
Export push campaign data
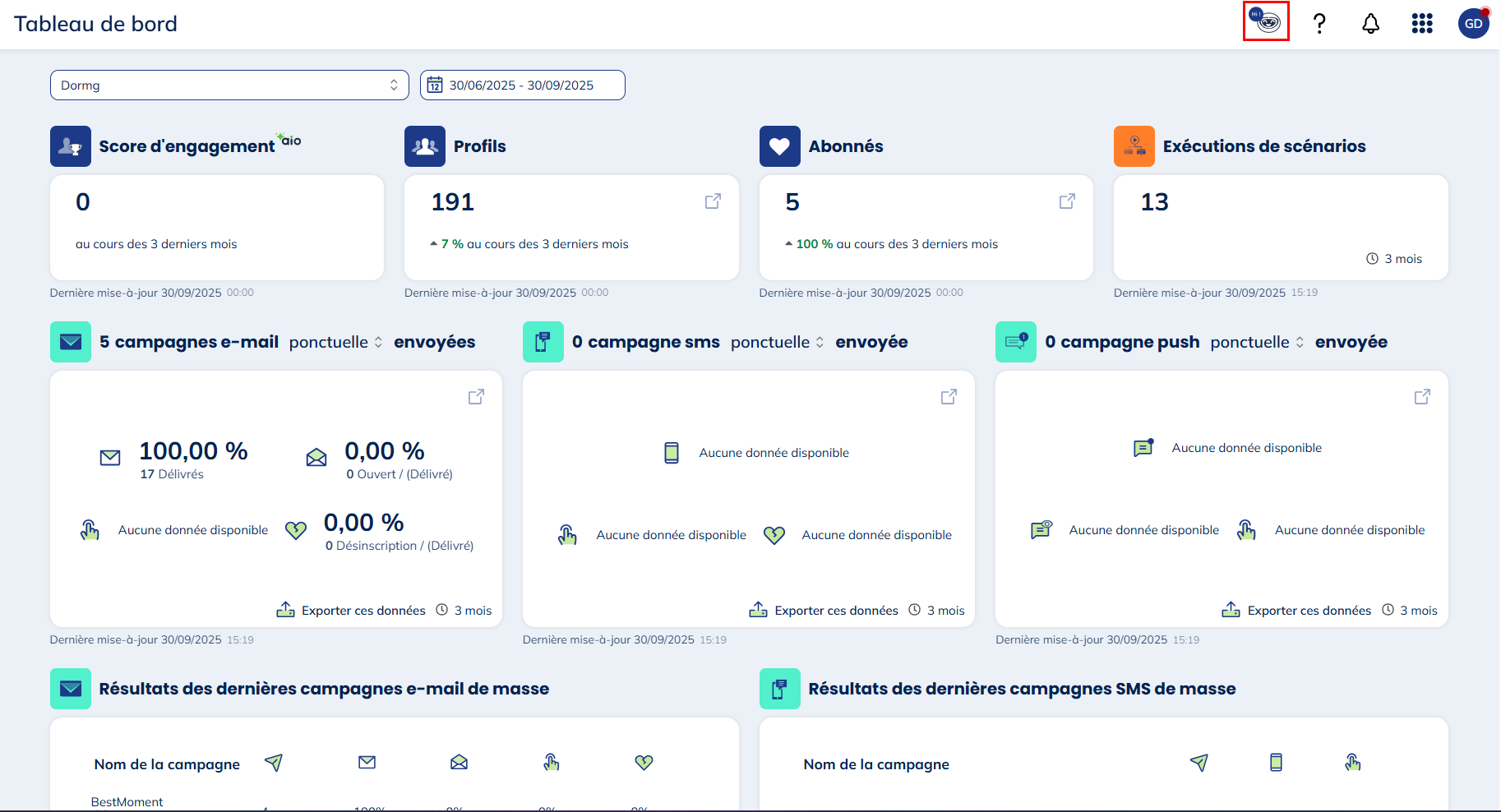(1297, 610)
